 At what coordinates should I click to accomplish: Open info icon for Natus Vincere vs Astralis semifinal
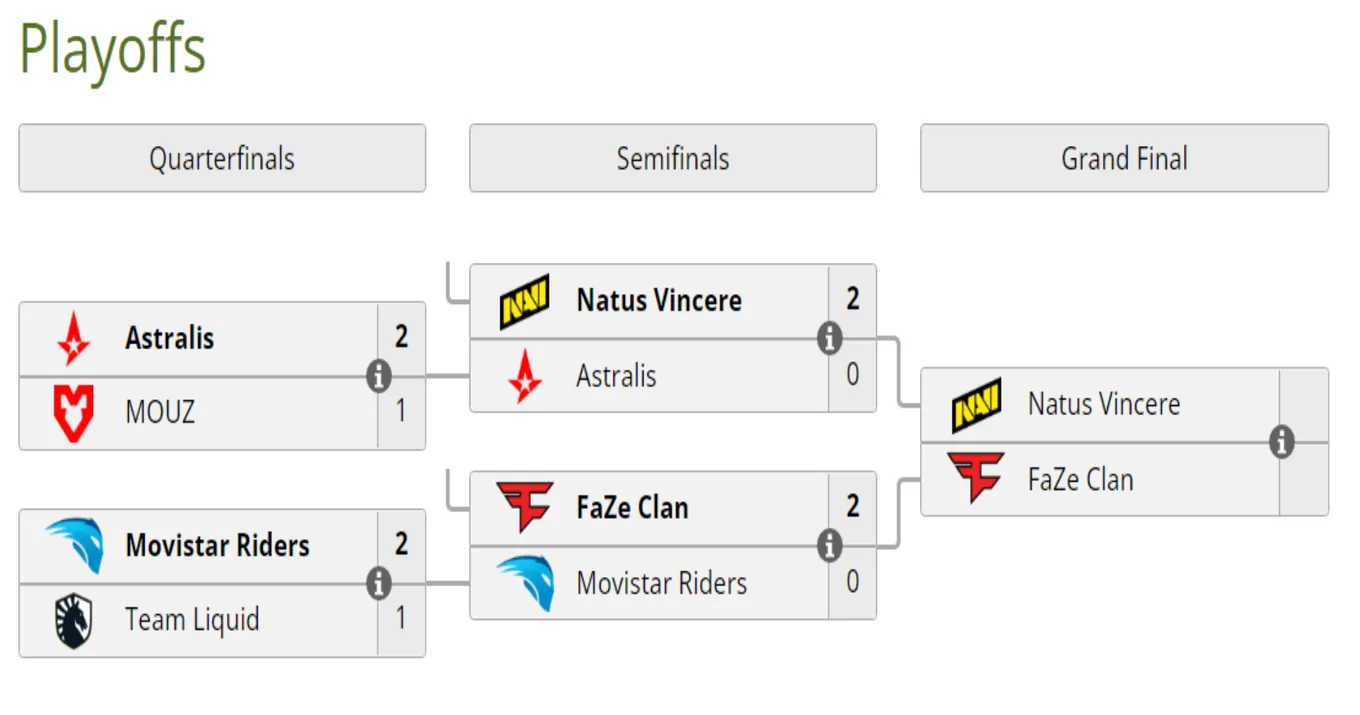tap(829, 339)
